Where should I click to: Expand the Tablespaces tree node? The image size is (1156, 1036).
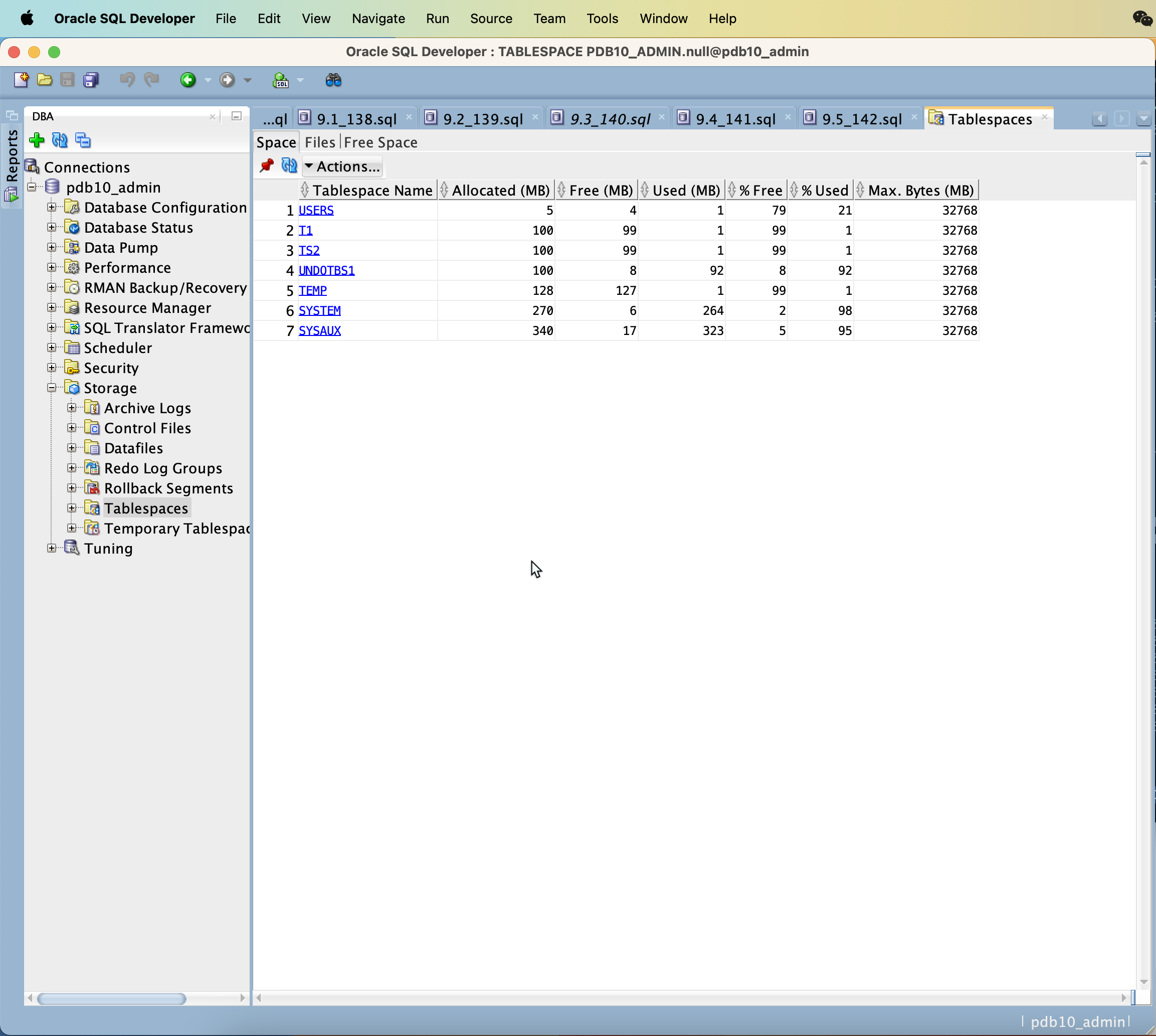[72, 508]
